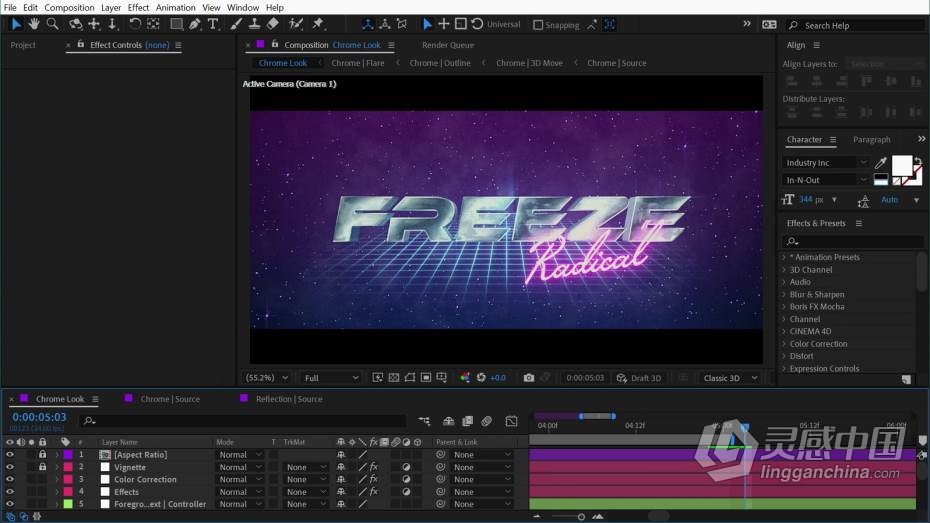Click the Orbit camera tool
930x523 pixels.
(x=75, y=24)
